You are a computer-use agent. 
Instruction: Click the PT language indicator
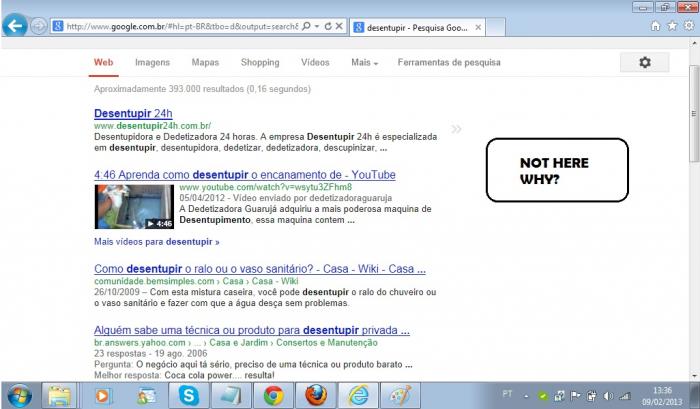[507, 394]
